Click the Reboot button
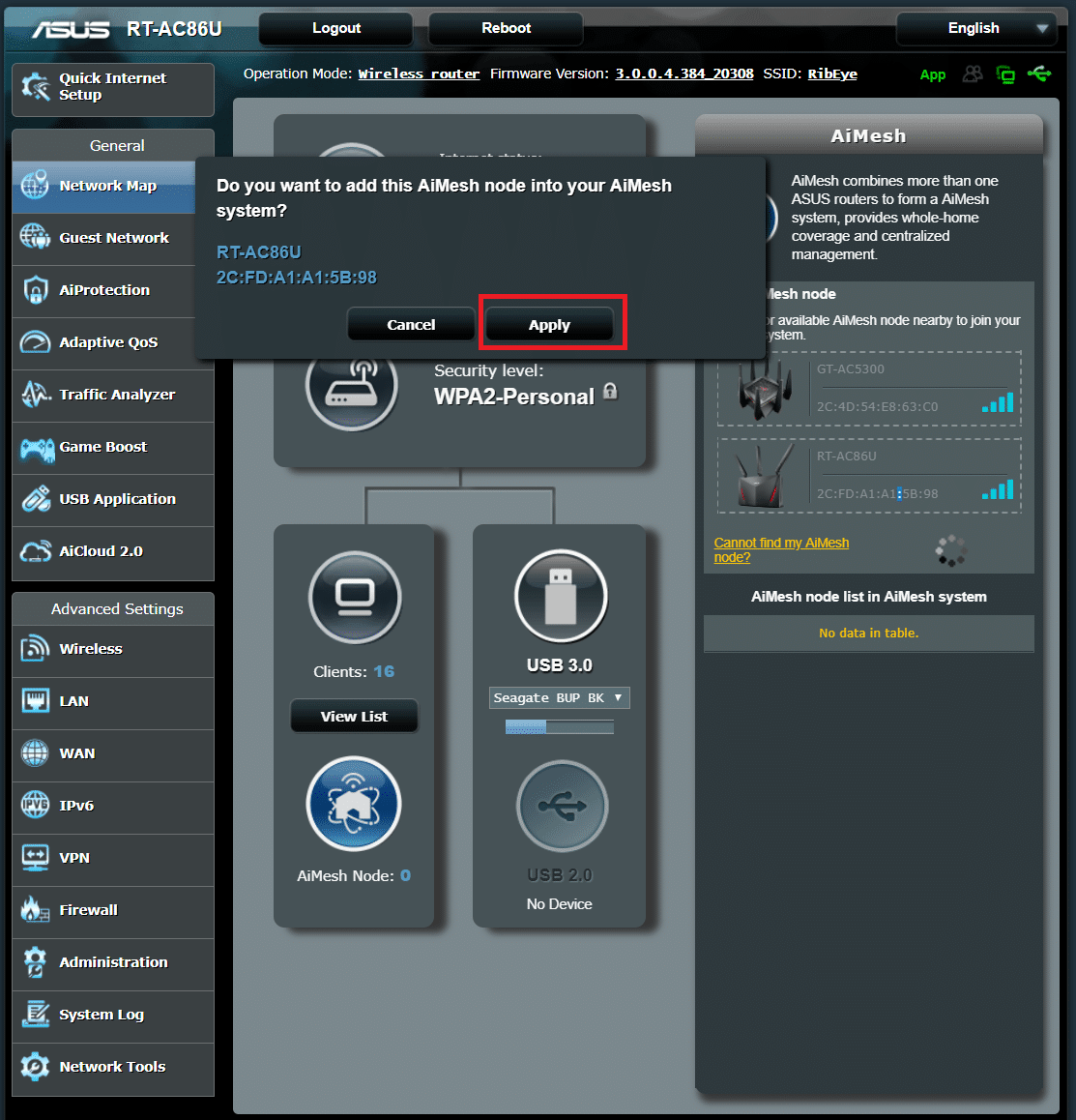 click(x=506, y=29)
